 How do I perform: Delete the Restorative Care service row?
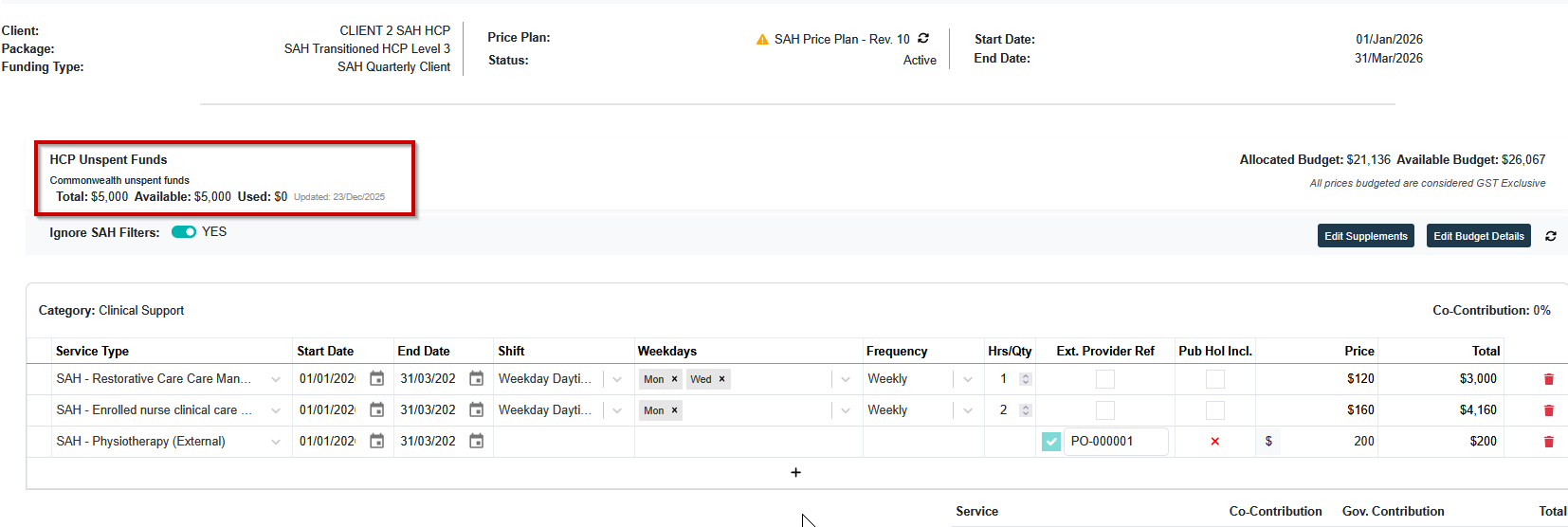coord(1549,379)
